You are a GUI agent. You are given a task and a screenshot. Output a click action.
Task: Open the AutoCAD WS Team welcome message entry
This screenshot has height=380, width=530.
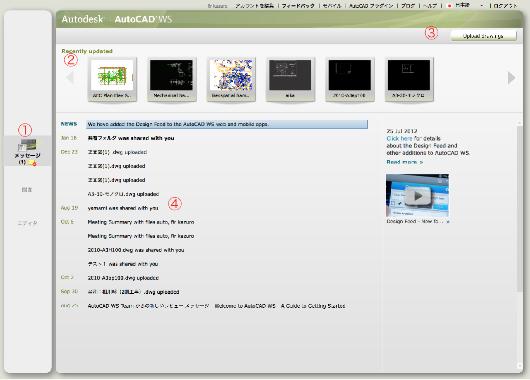216,306
